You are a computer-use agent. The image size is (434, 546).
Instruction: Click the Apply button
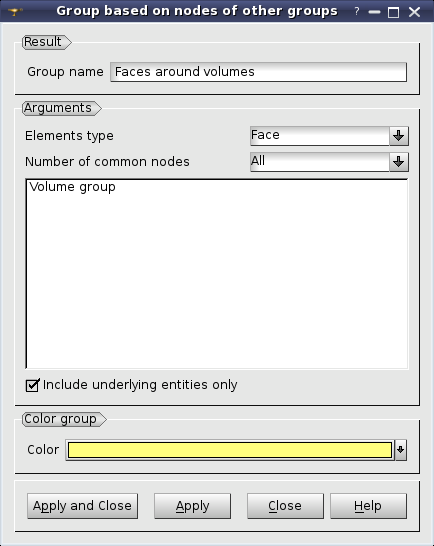click(193, 506)
